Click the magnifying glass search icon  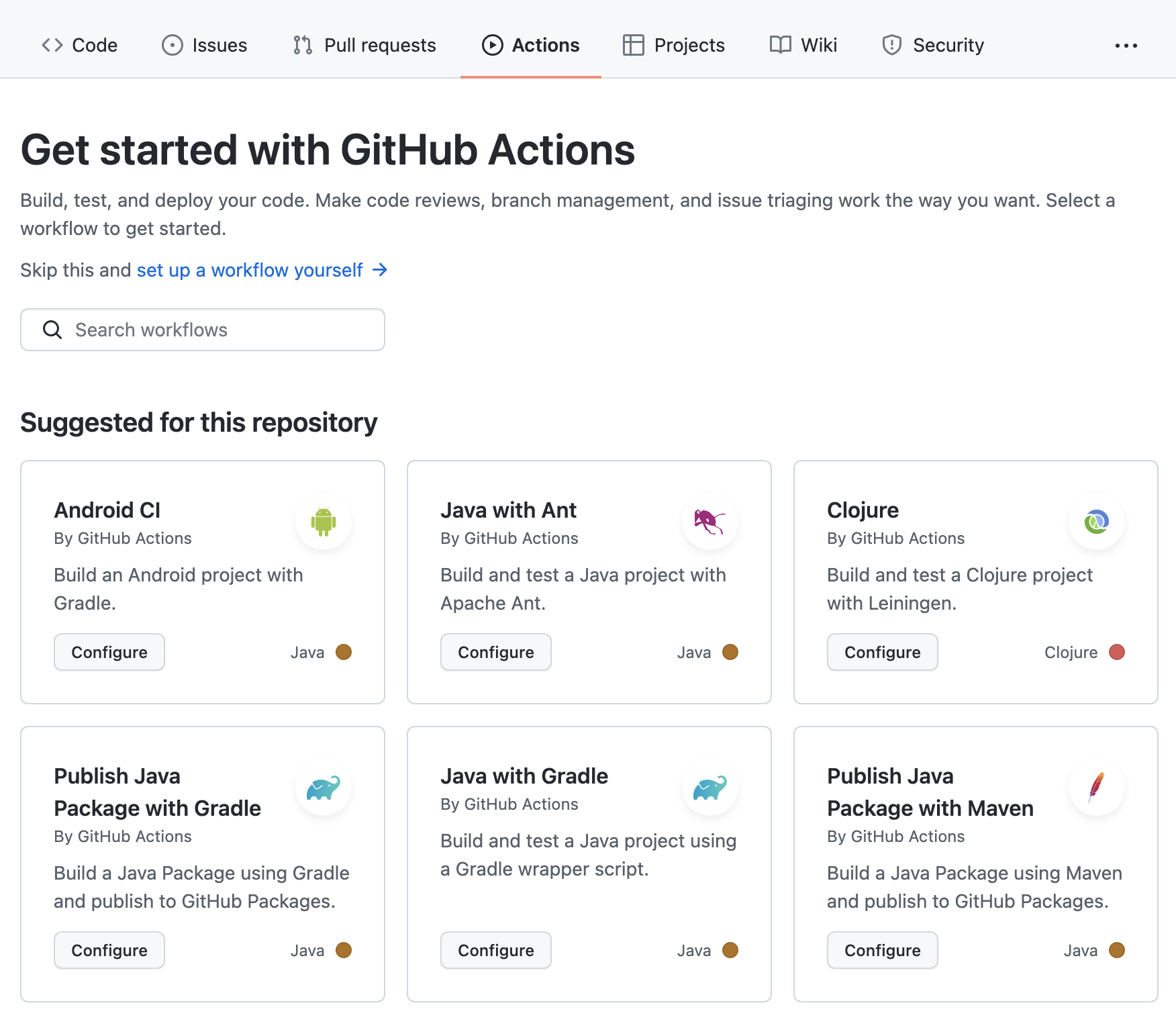click(52, 330)
